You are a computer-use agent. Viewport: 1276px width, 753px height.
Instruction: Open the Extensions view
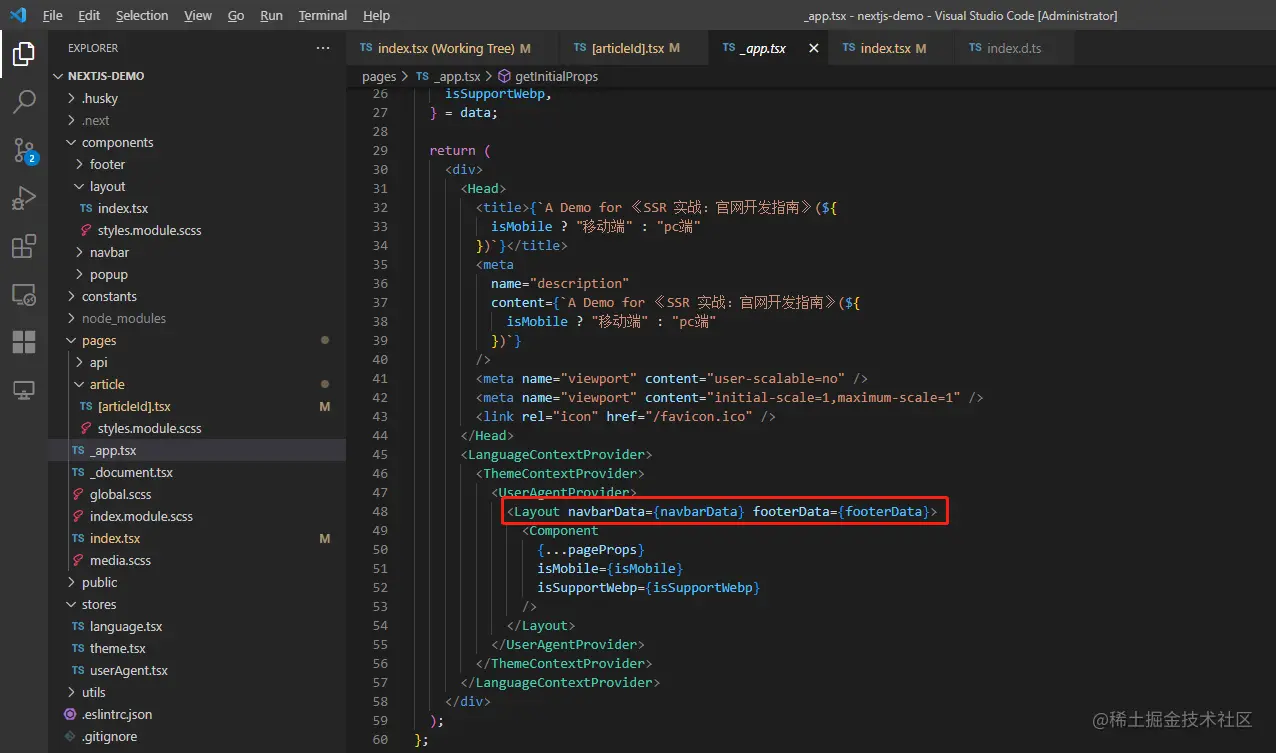pos(24,246)
